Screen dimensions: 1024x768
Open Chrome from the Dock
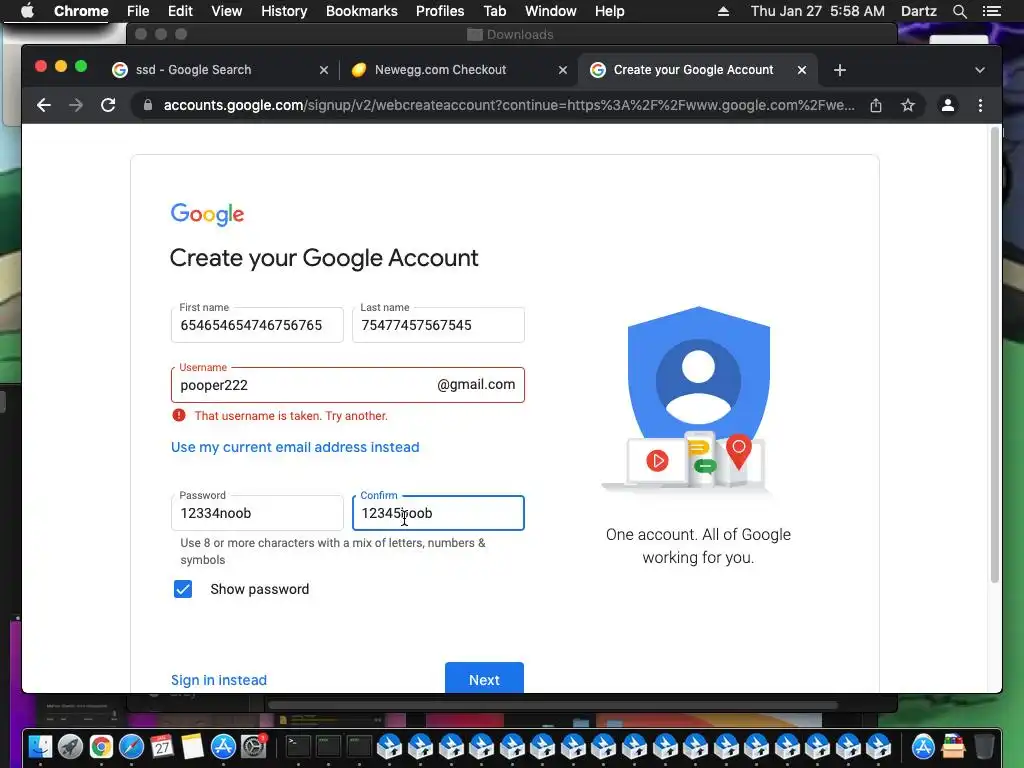[x=101, y=746]
